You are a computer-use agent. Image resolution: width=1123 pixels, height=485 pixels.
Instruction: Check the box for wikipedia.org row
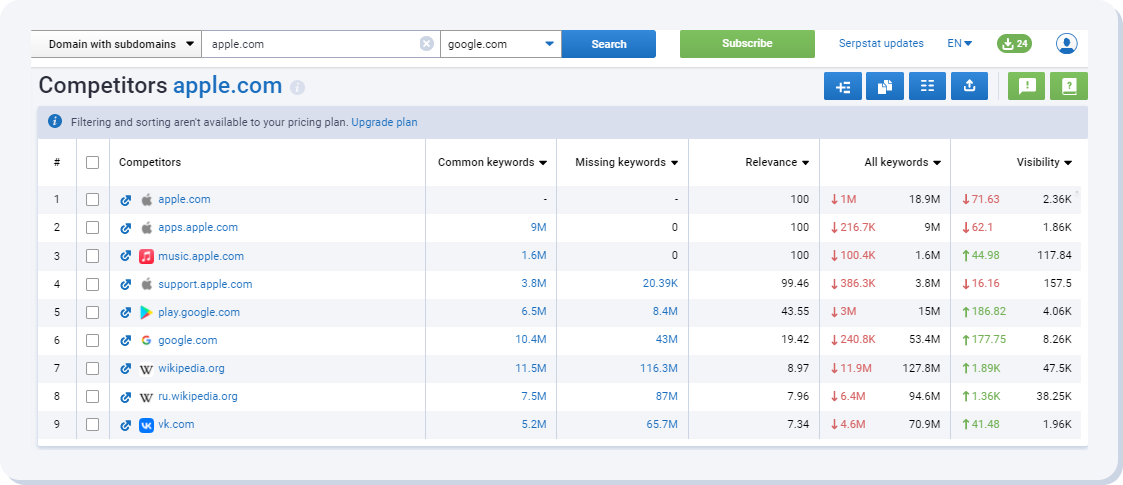93,369
